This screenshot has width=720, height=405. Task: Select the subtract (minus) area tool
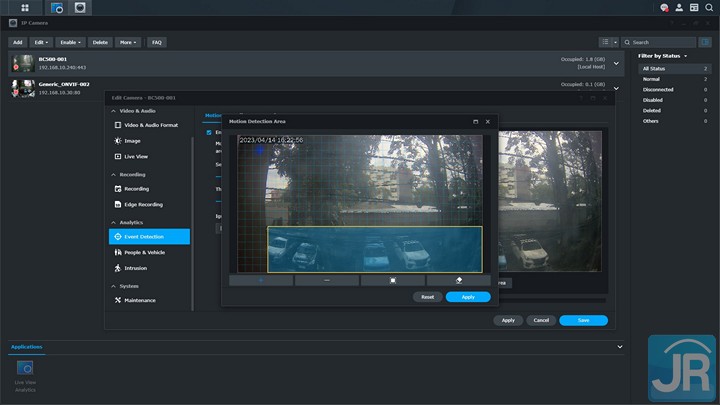coord(327,281)
